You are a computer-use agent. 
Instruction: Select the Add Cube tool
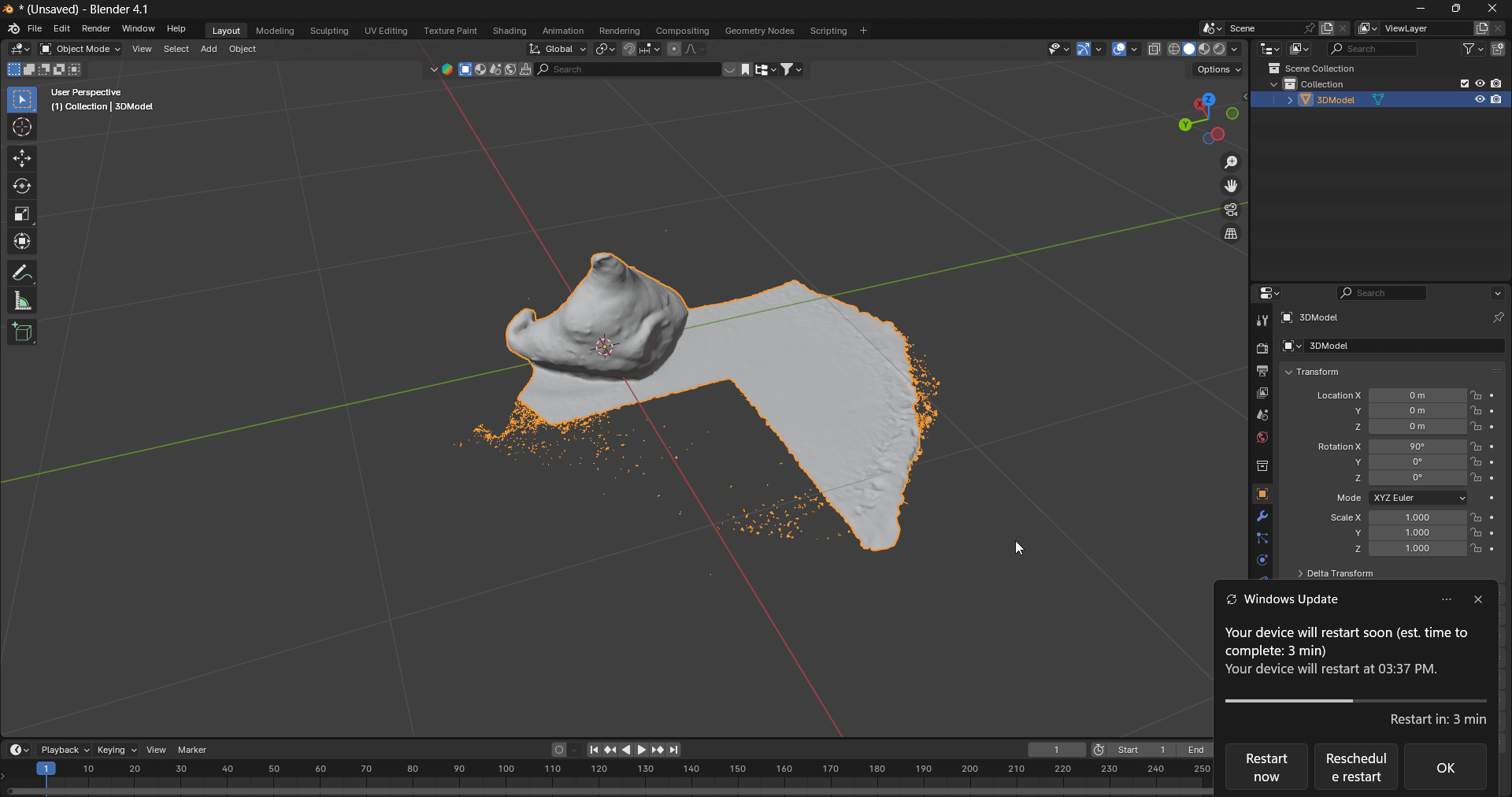click(22, 332)
